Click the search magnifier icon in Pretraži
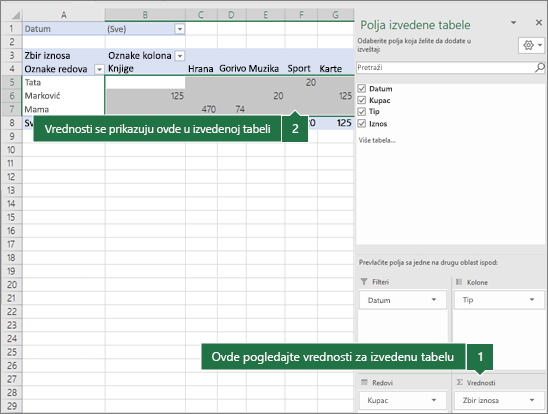 540,67
